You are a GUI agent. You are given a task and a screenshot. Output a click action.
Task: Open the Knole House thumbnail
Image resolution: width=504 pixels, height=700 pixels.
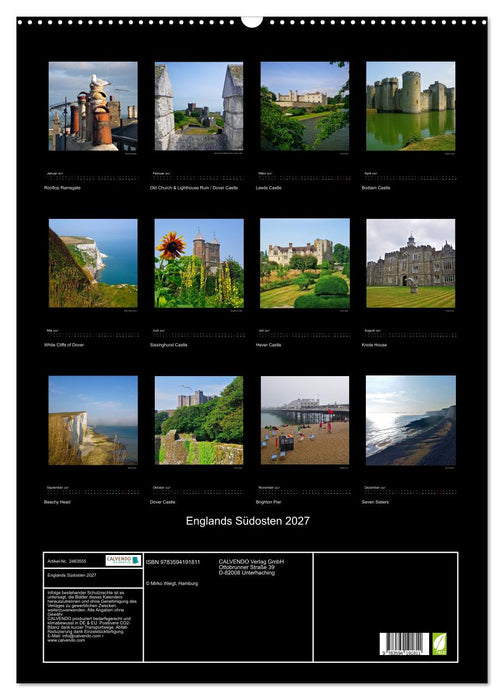pos(411,263)
